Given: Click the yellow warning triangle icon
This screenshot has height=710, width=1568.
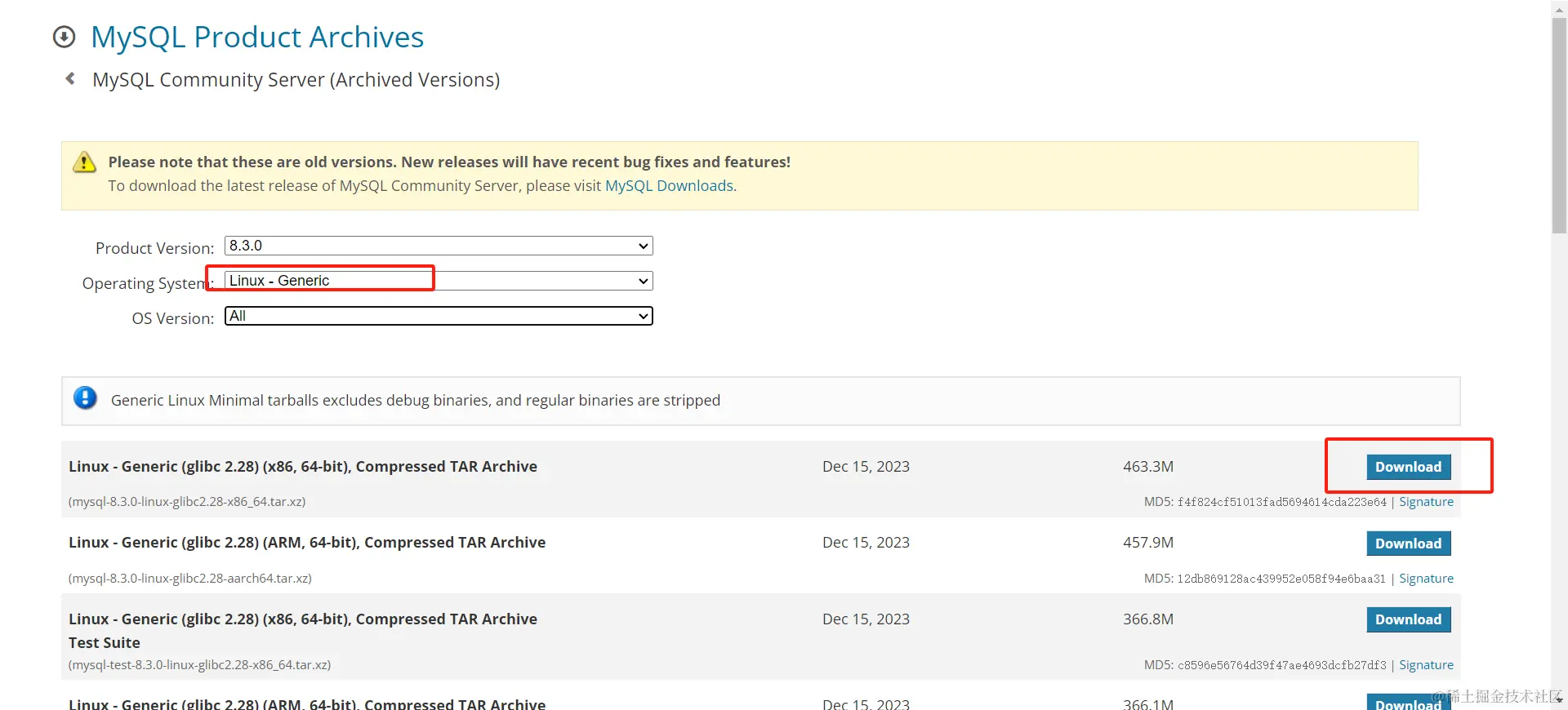Looking at the screenshot, I should coord(84,162).
